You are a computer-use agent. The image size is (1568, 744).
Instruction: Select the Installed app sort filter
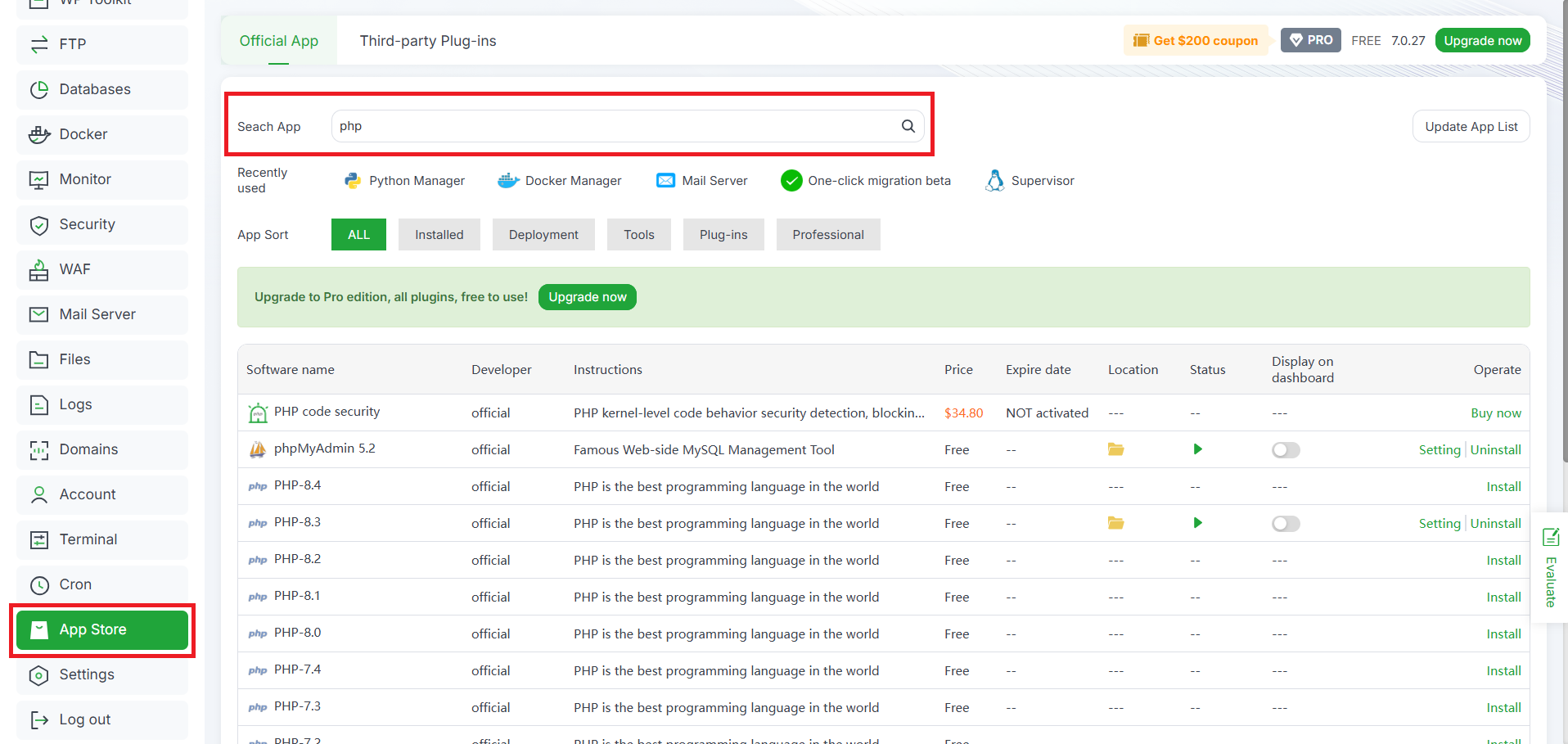tap(439, 235)
